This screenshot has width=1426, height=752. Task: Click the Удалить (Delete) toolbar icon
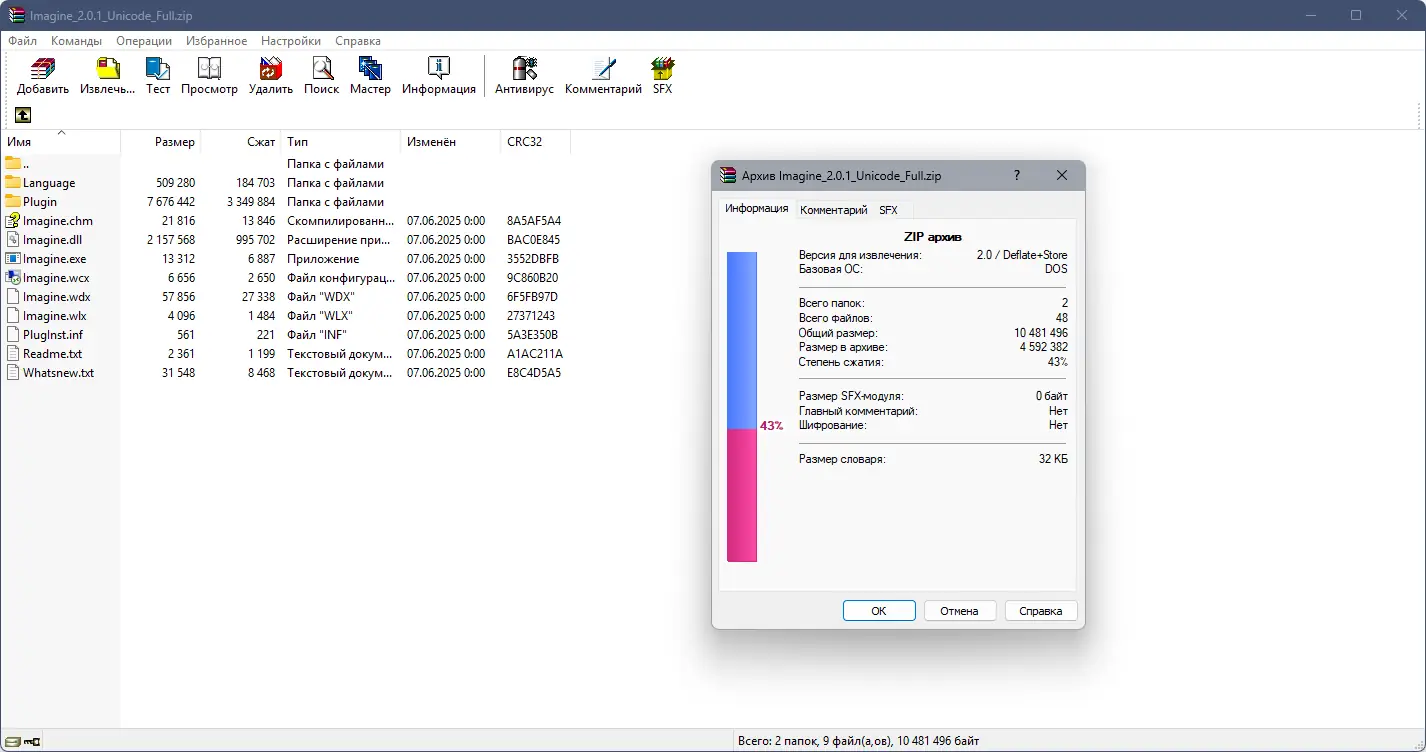[271, 68]
